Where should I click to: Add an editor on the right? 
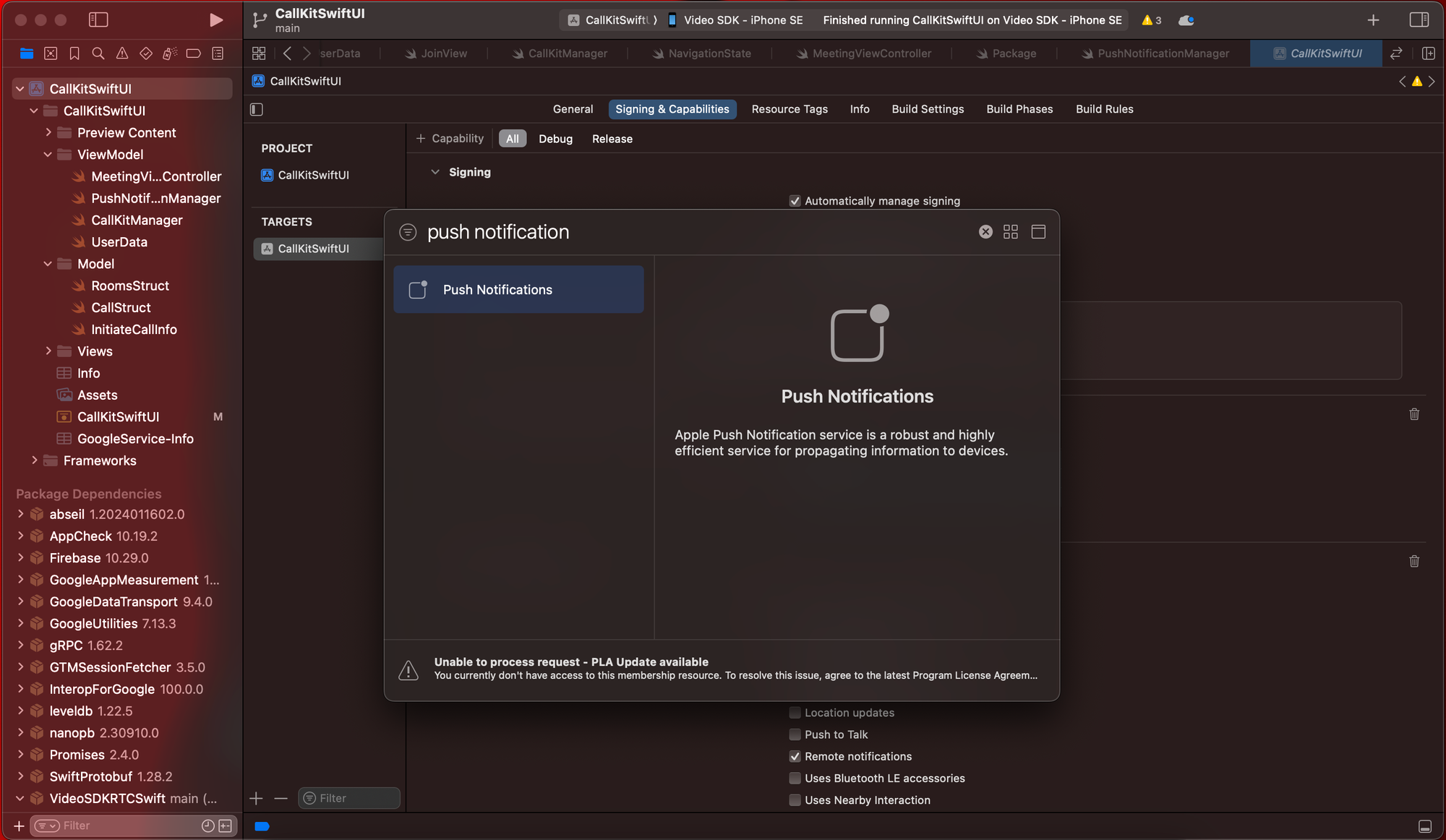[x=1429, y=53]
